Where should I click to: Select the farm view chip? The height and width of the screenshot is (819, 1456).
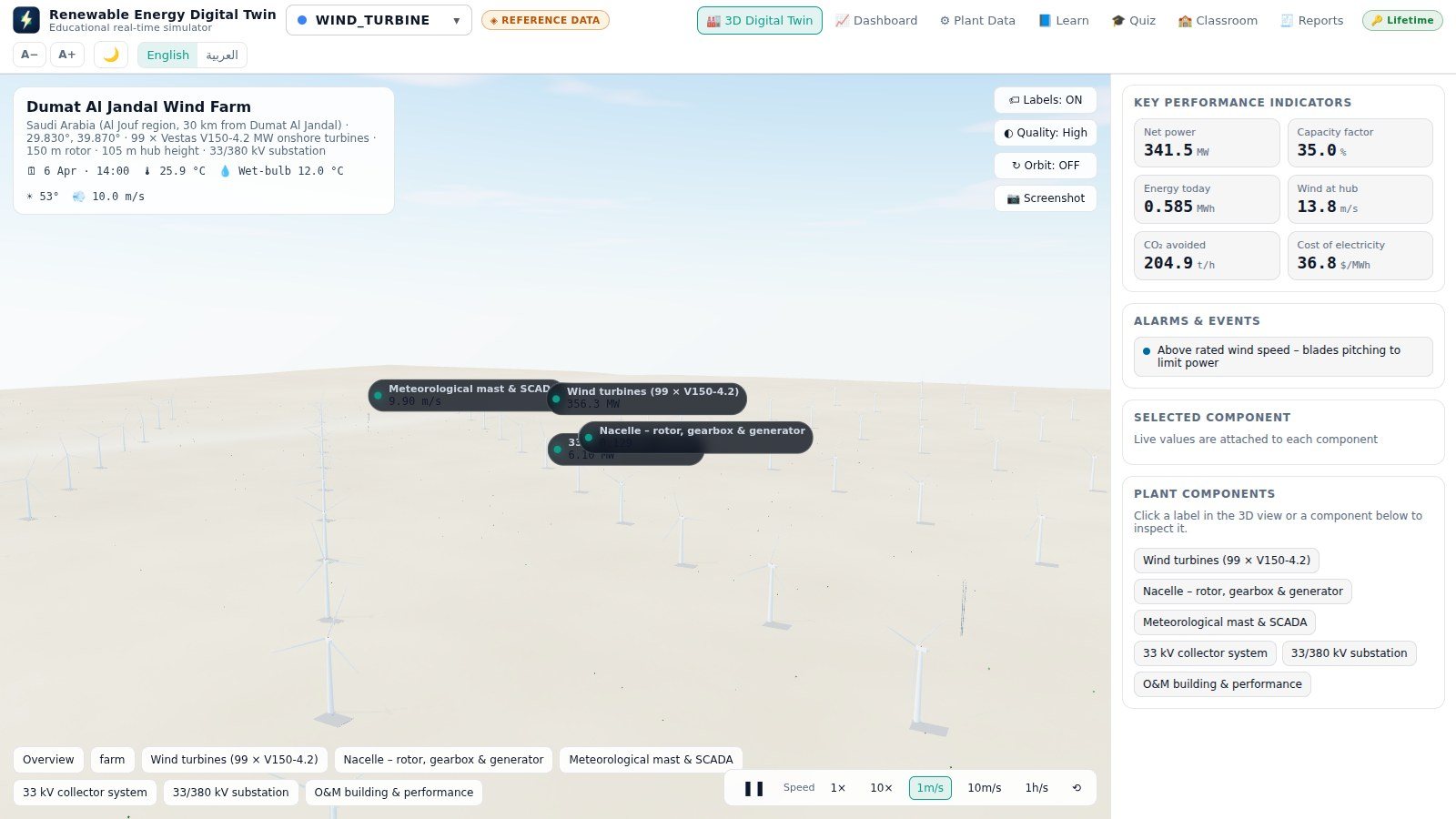click(113, 760)
